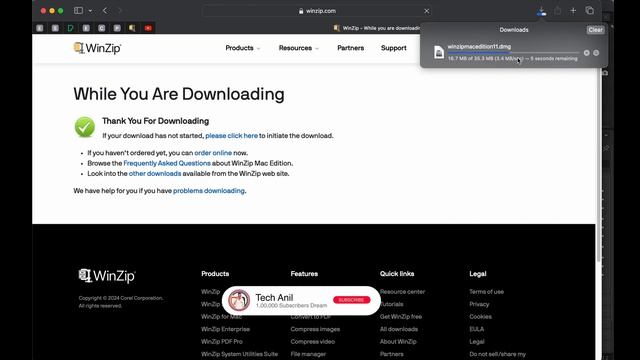Click the download progress bar

(513, 53)
